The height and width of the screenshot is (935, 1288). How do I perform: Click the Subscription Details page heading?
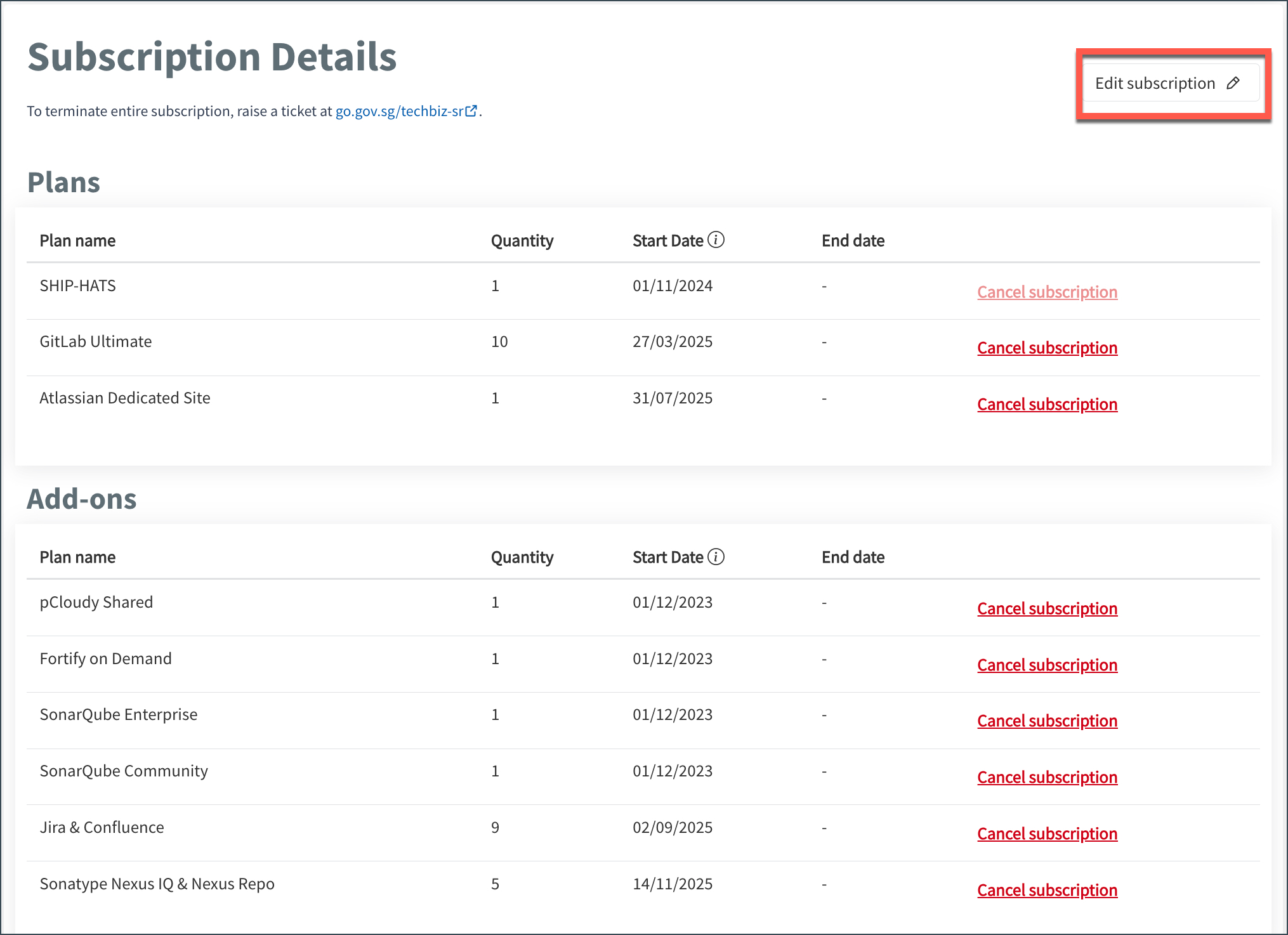coord(212,56)
